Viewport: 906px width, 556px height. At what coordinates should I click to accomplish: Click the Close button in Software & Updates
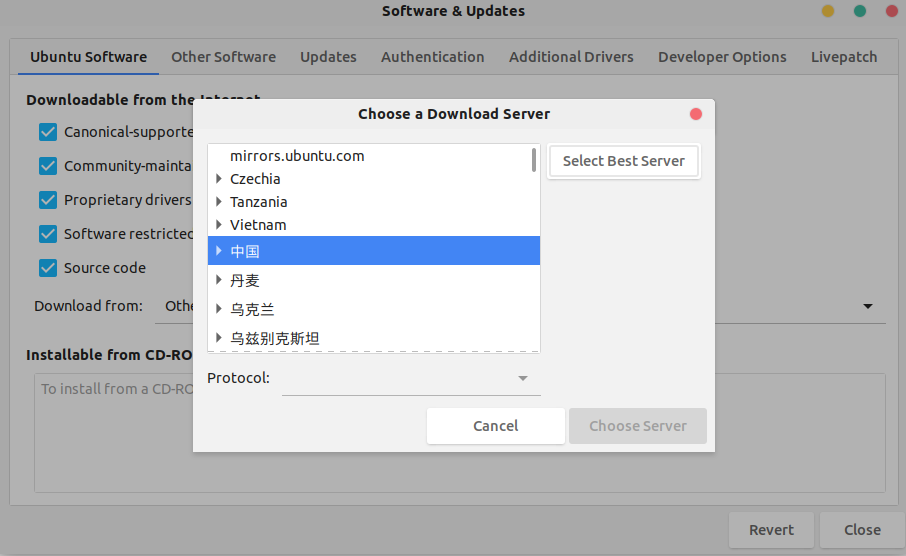862,530
